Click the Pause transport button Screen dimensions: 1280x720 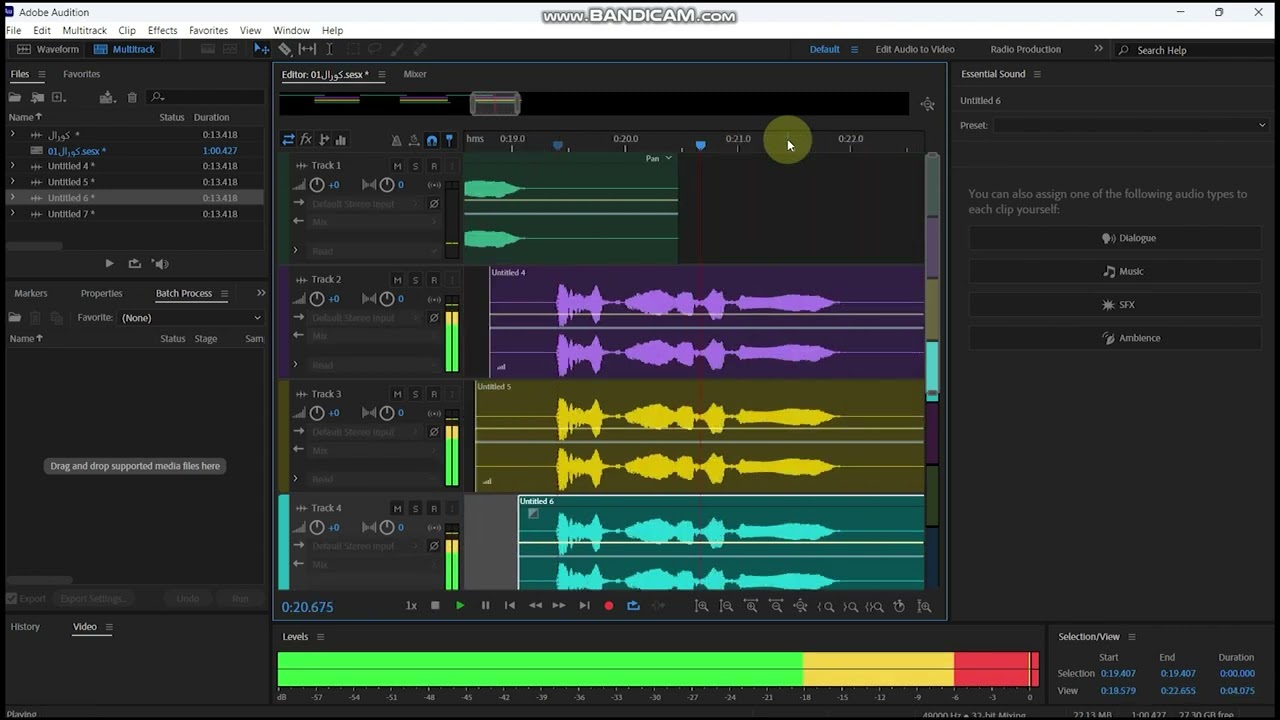coord(485,605)
